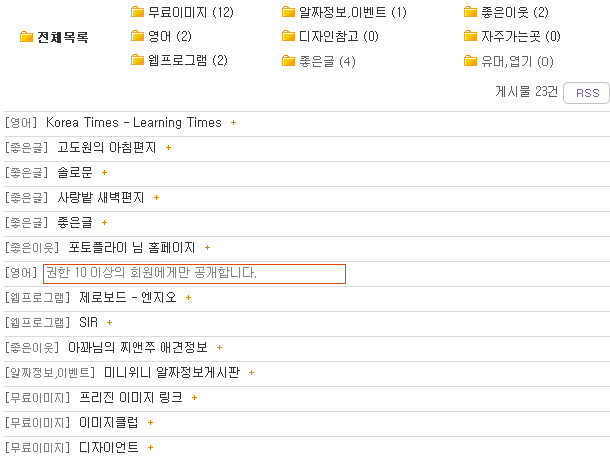Click the restricted 권한 10 이상 message box
610x460 pixels.
(x=194, y=273)
